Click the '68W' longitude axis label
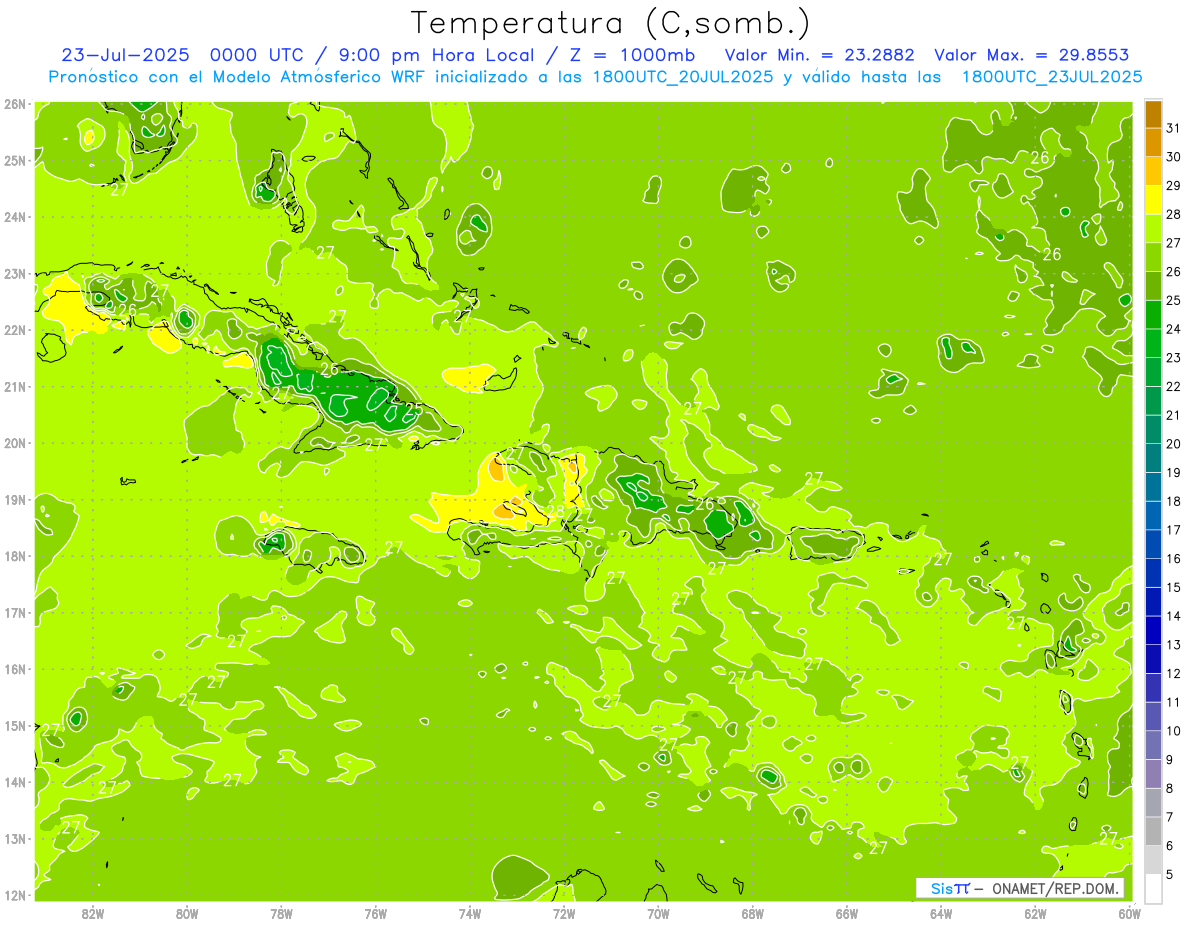Viewport: 1200px width, 927px height. 752,914
